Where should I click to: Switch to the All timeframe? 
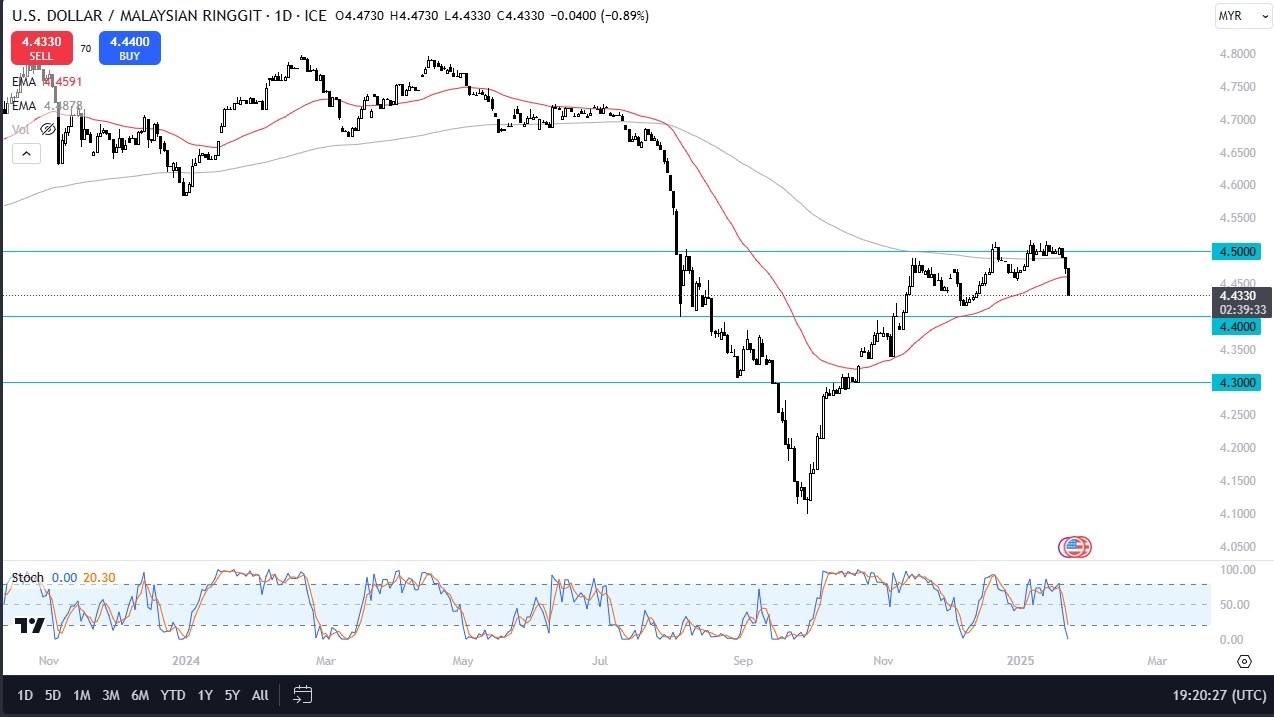coord(259,695)
